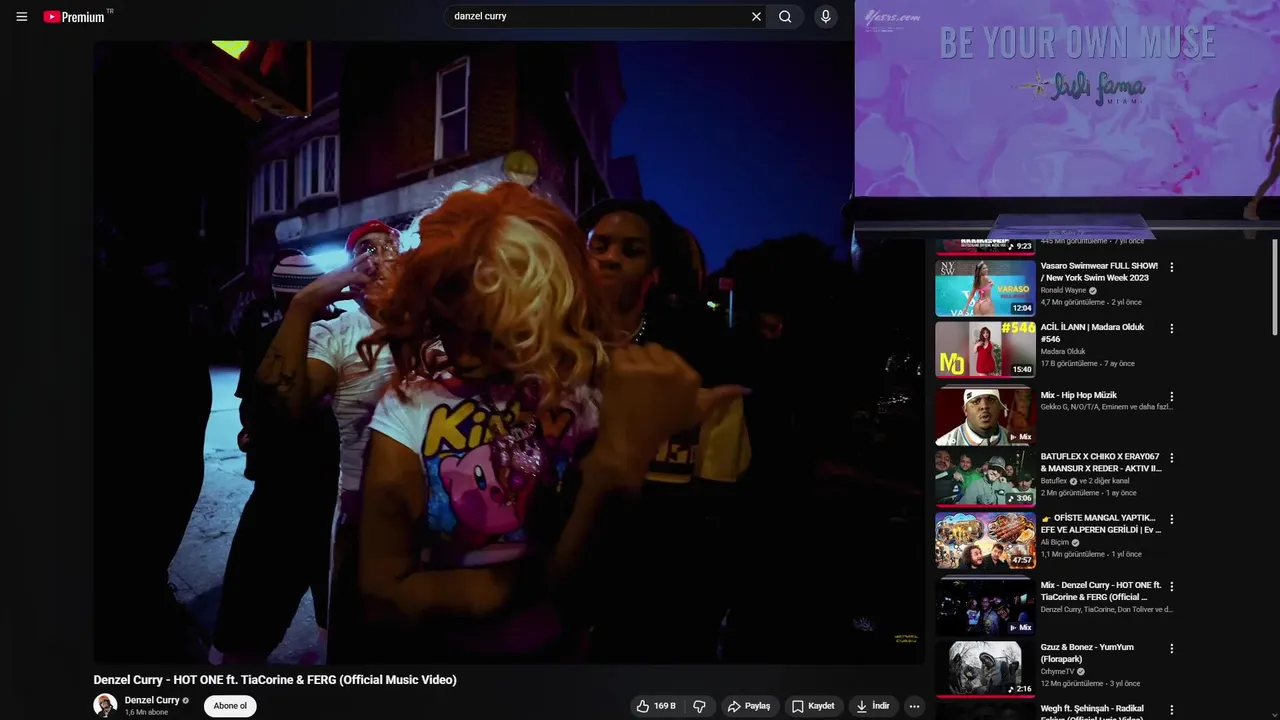Image resolution: width=1280 pixels, height=720 pixels.
Task: Open Gzuz & Bonez - YumYum title
Action: (x=1087, y=653)
